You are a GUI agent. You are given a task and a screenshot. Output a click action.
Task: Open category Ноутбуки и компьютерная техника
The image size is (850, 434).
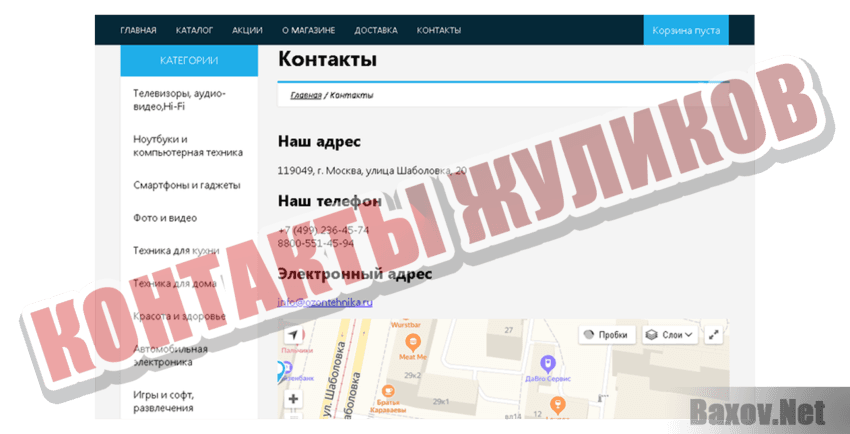click(x=188, y=146)
